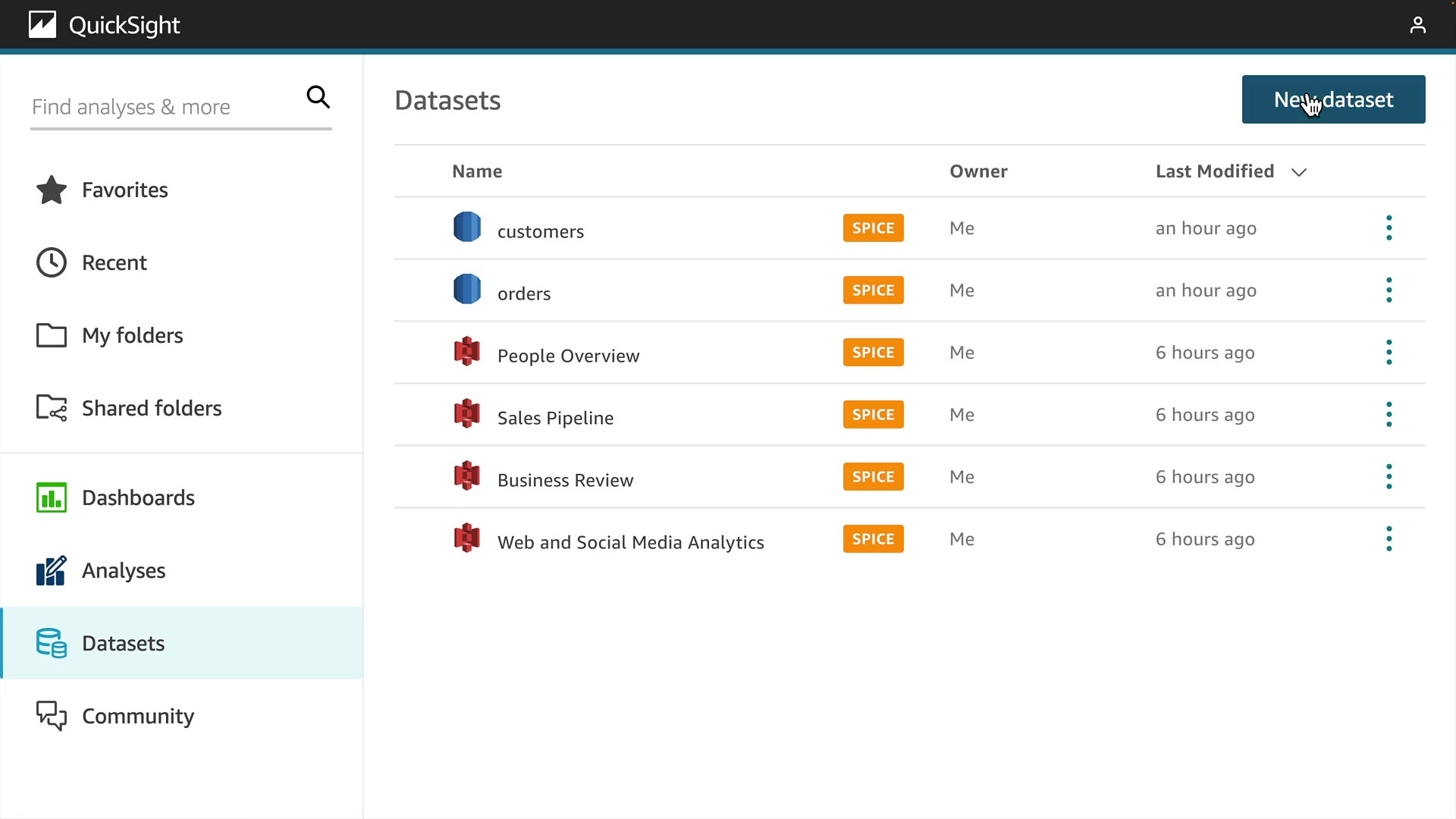Open the user account icon
Image resolution: width=1456 pixels, height=819 pixels.
point(1417,25)
